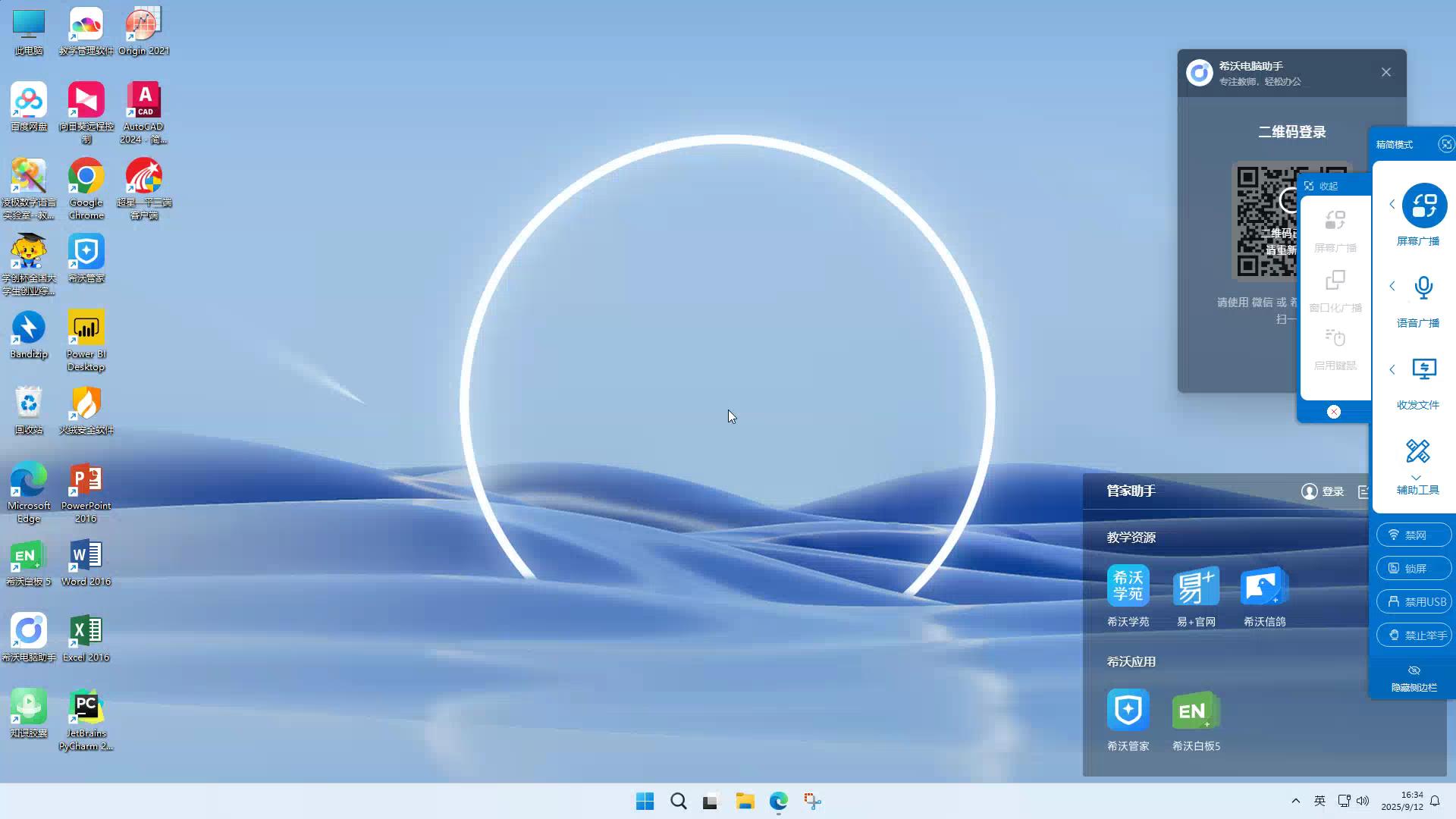The height and width of the screenshot is (819, 1456).
Task: Open 收发文件 file transfer tool
Action: coord(1423,369)
